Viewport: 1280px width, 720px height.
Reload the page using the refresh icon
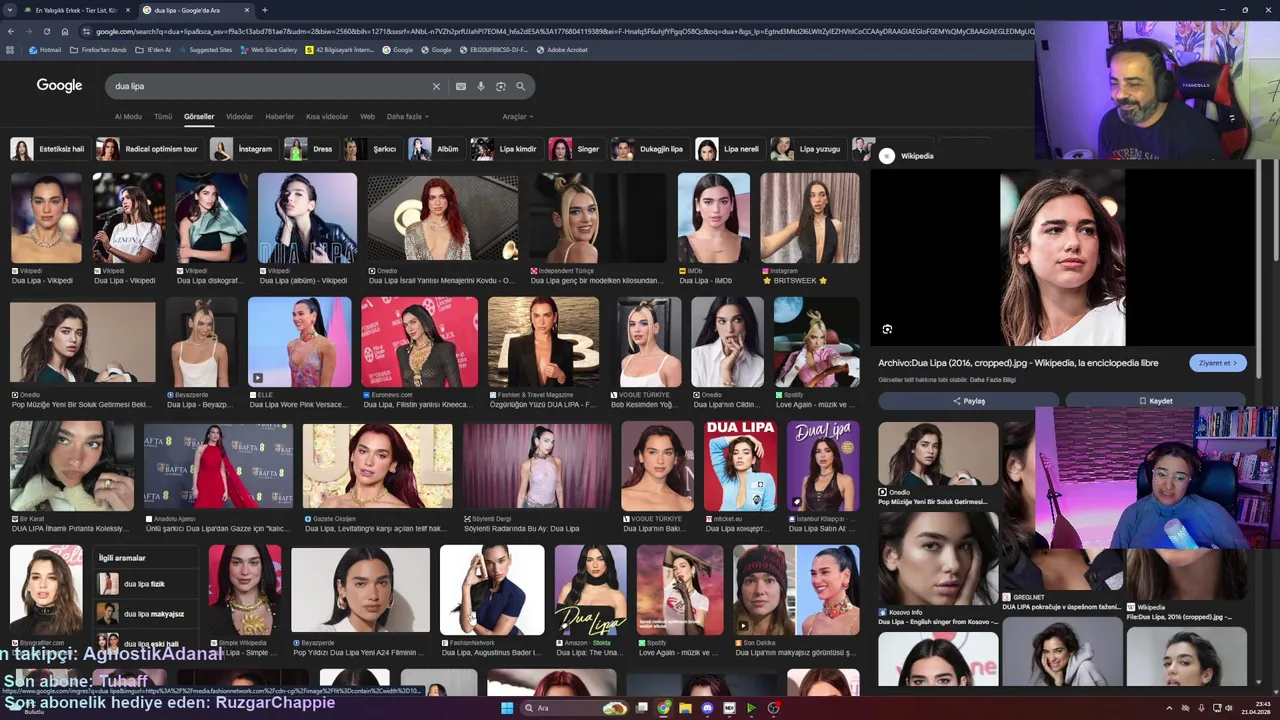[x=46, y=31]
